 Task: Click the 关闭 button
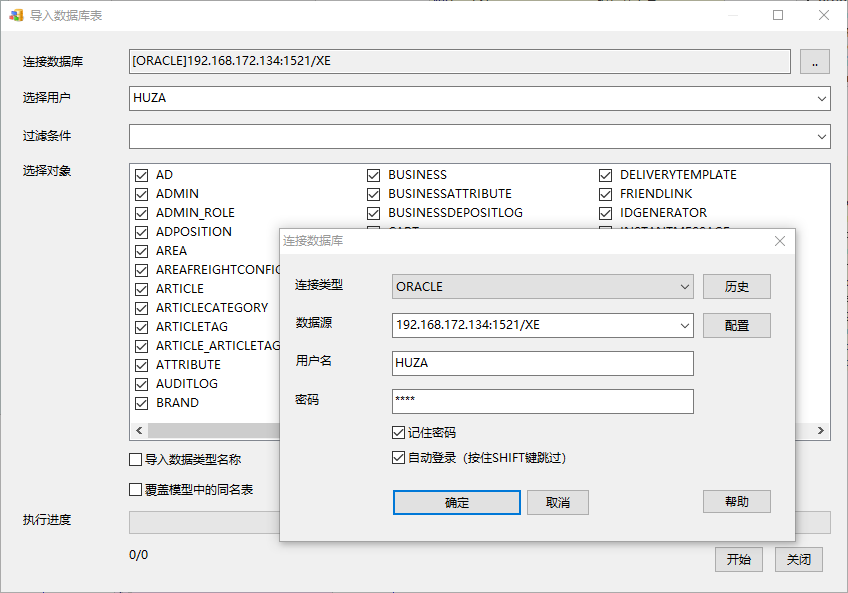tap(799, 559)
